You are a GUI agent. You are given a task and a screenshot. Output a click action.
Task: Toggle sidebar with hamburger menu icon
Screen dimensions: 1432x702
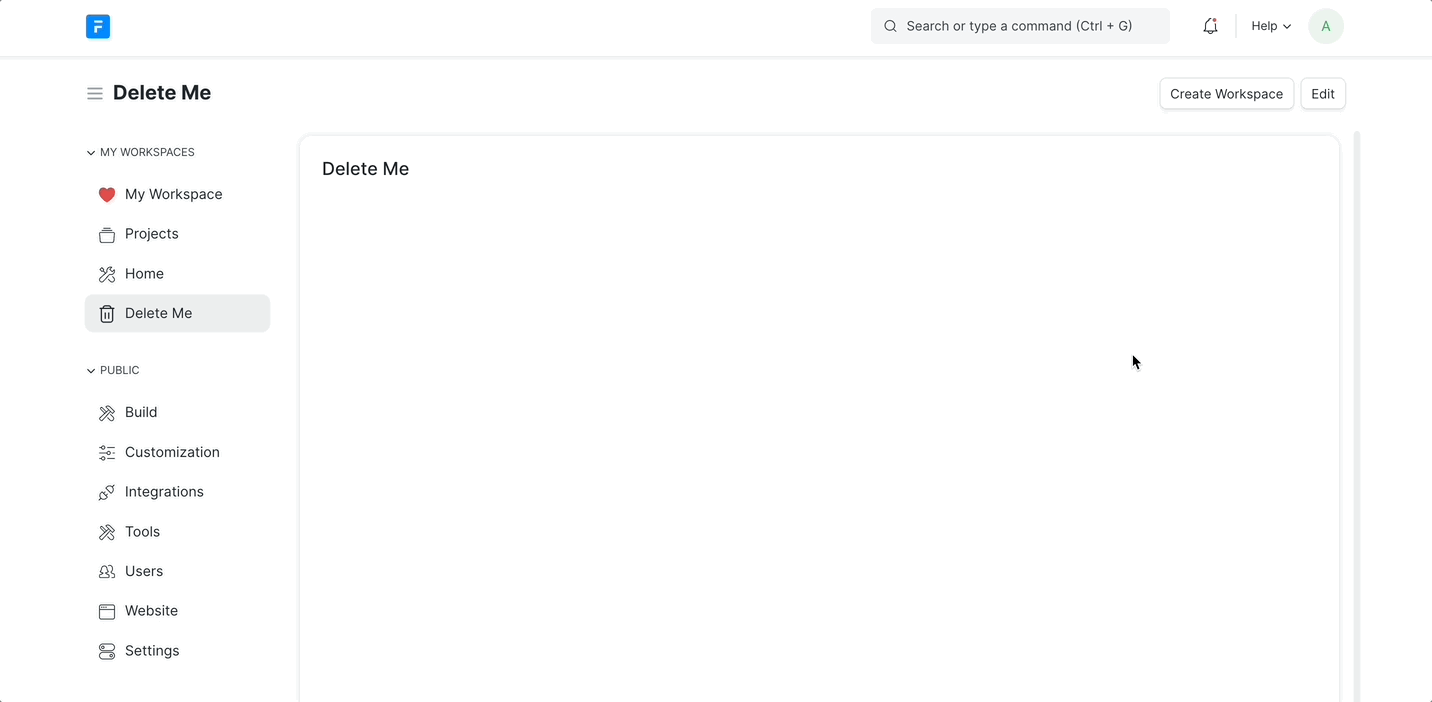tap(95, 94)
